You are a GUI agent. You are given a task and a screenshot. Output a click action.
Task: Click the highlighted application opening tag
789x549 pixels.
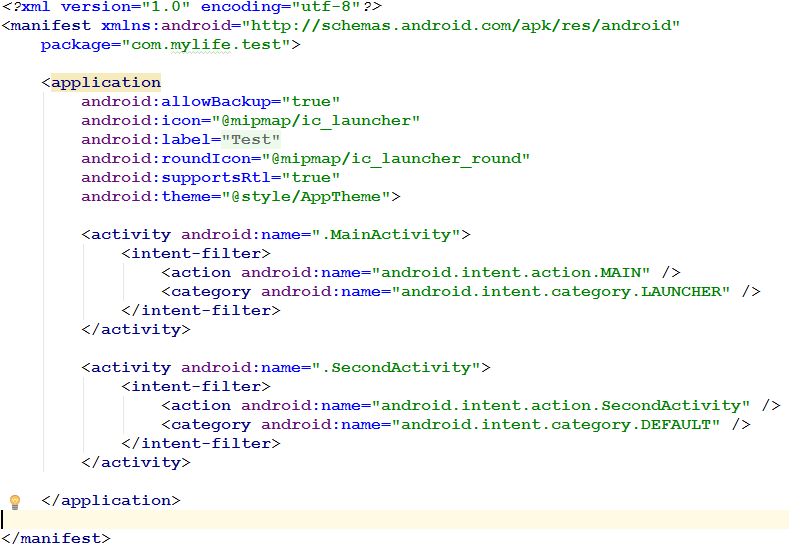pyautogui.click(x=101, y=83)
